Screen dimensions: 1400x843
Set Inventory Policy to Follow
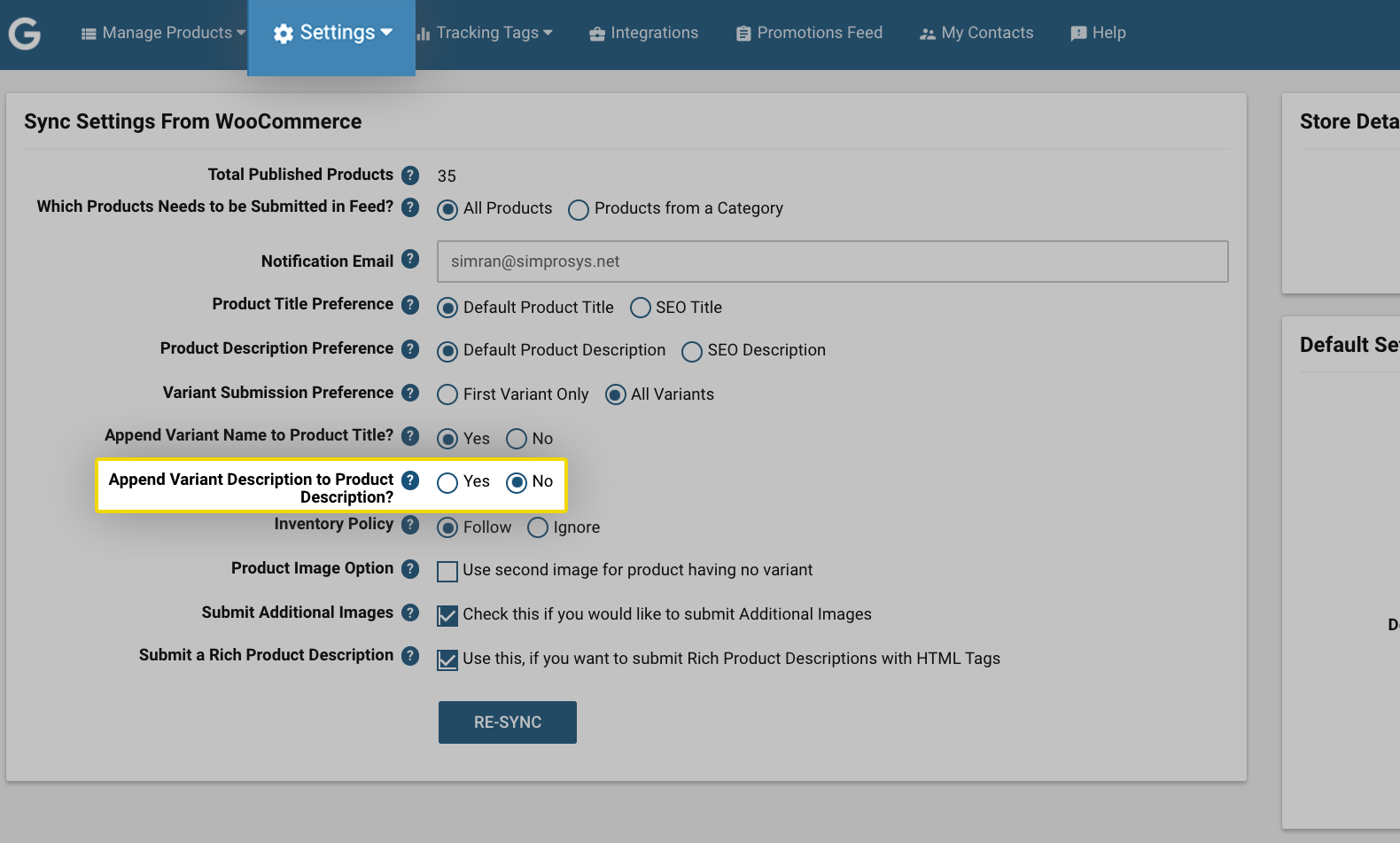[x=447, y=527]
